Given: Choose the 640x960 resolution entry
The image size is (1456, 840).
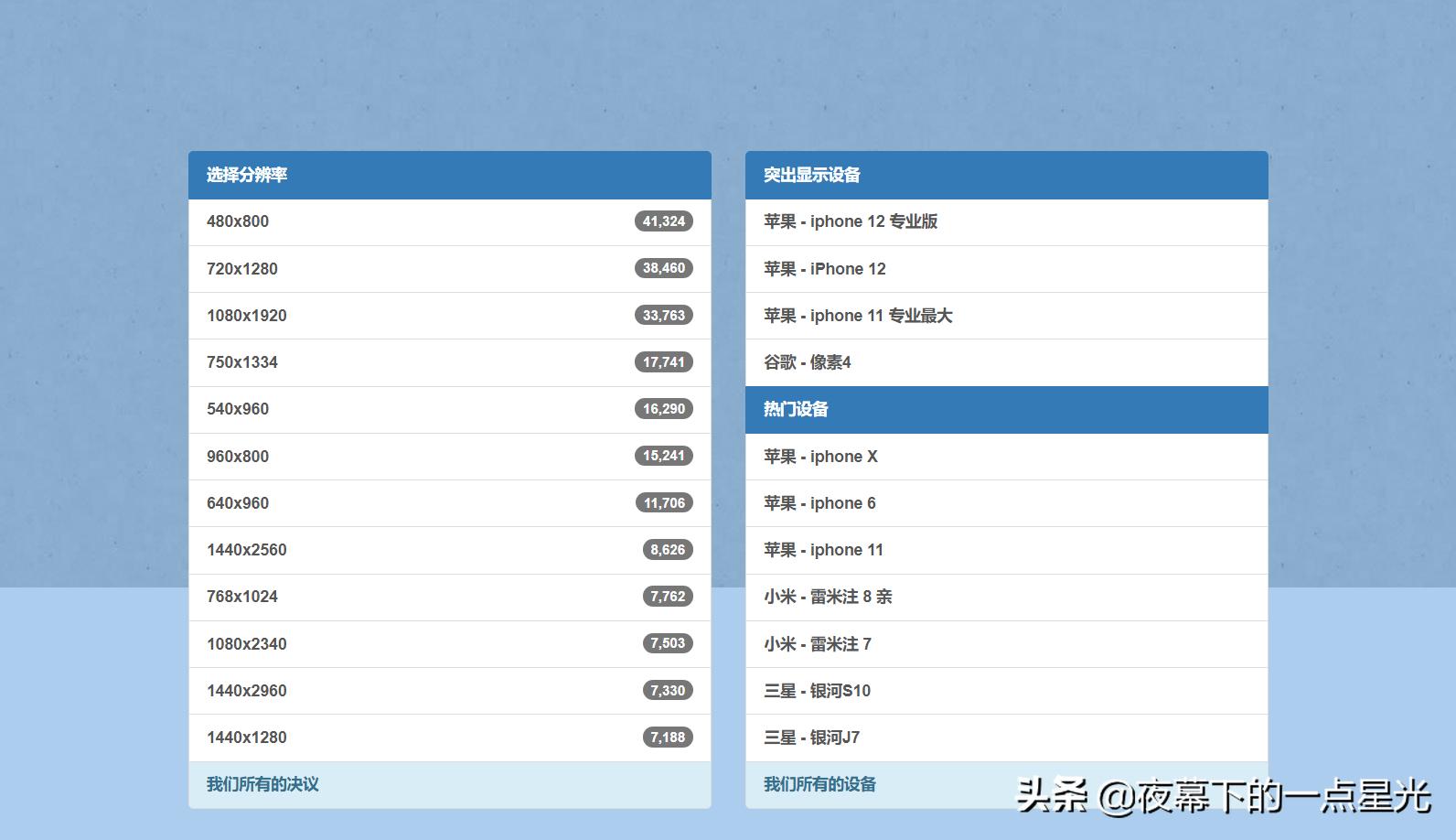Looking at the screenshot, I should 450,503.
